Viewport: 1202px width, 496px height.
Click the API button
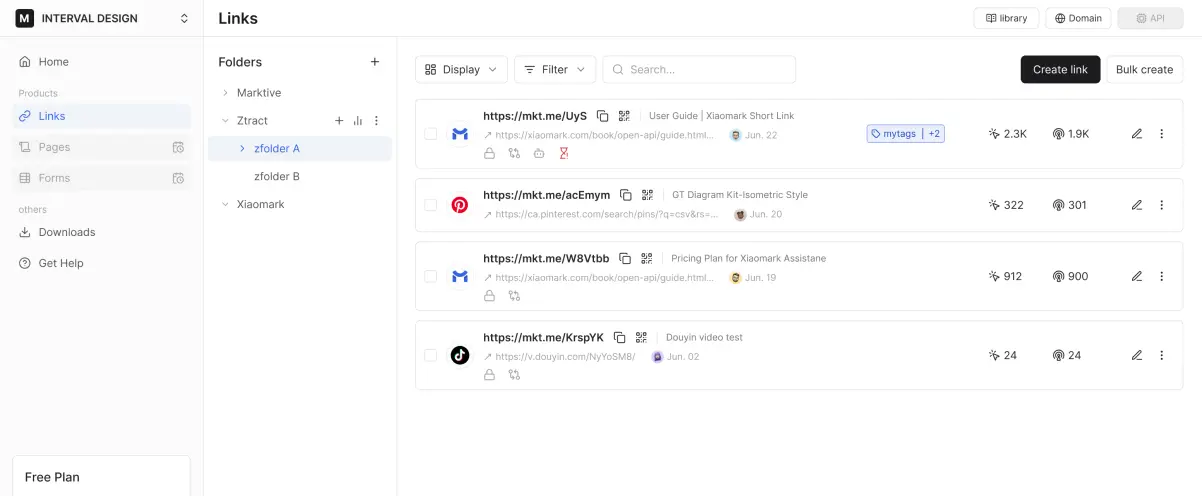coord(1150,18)
